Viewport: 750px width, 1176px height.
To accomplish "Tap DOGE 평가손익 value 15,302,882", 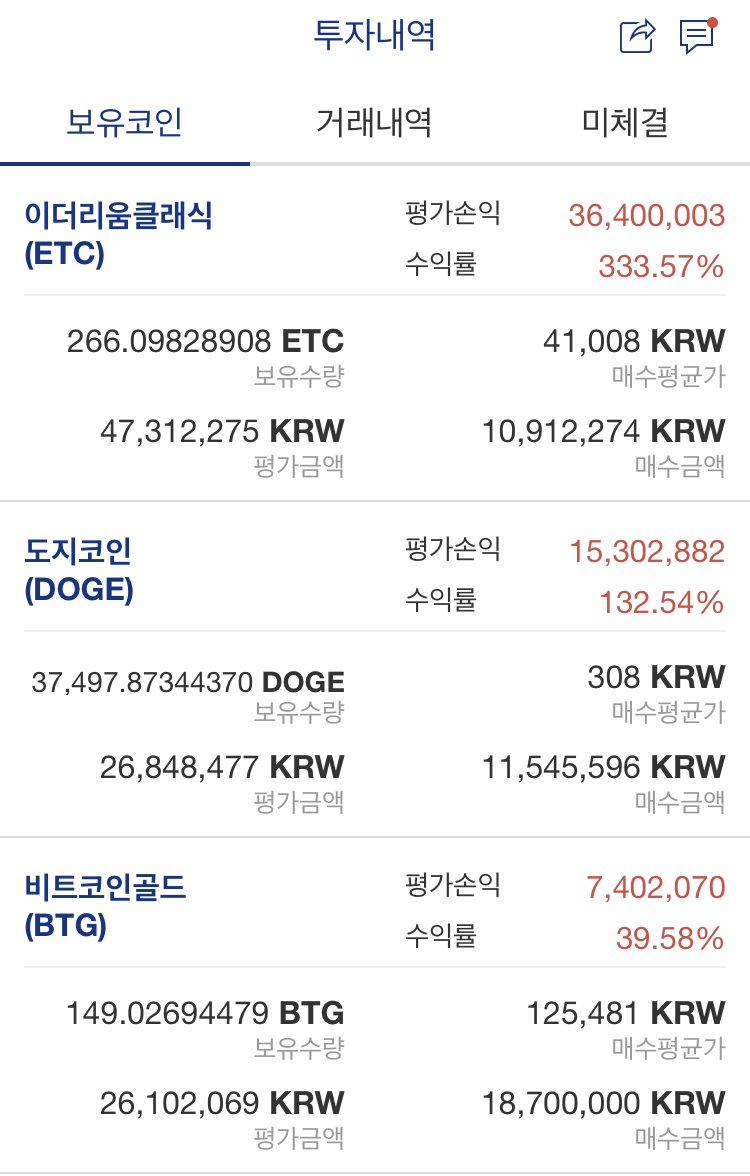I will pos(646,551).
